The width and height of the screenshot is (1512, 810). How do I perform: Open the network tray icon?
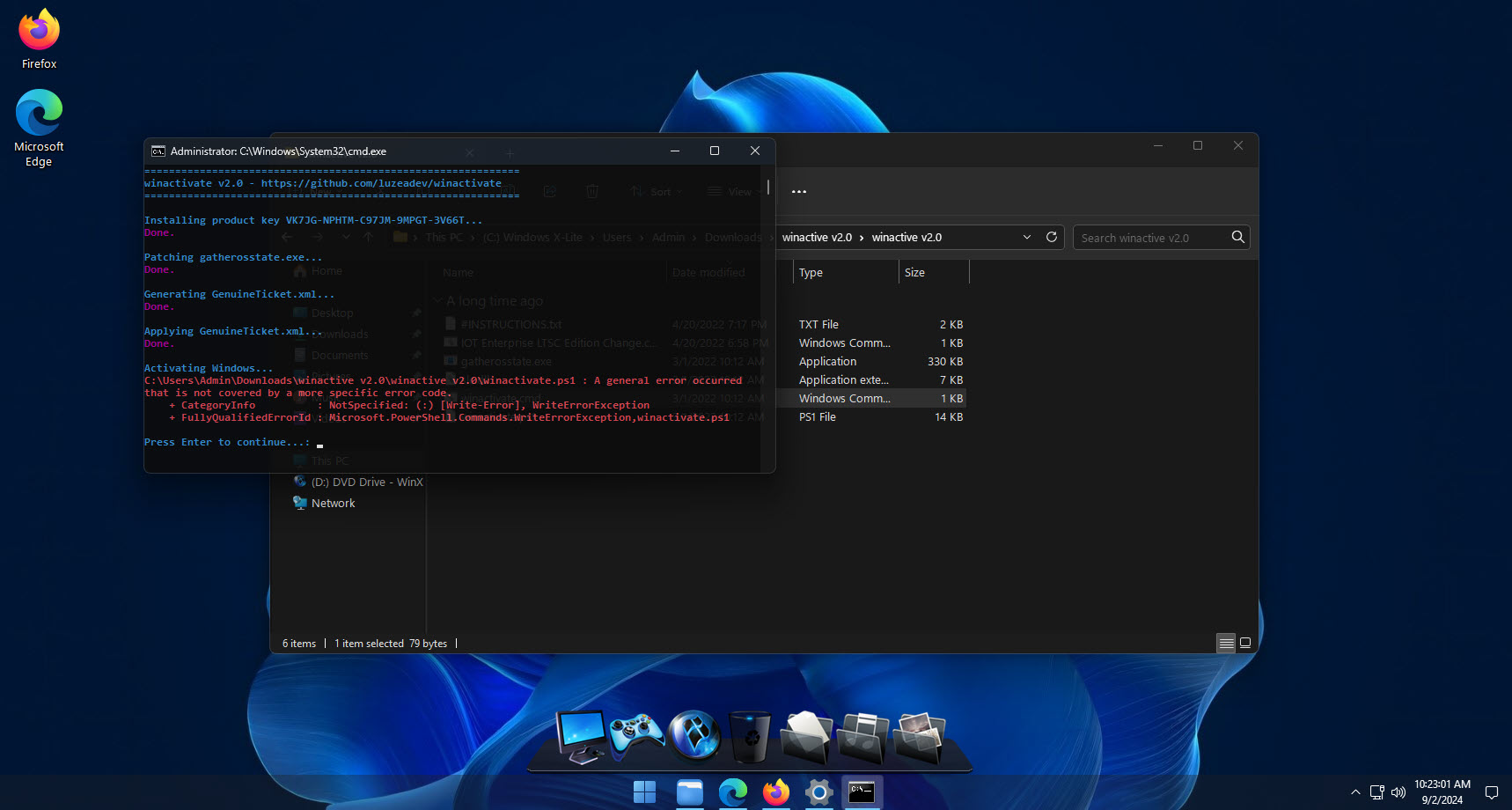(1377, 792)
